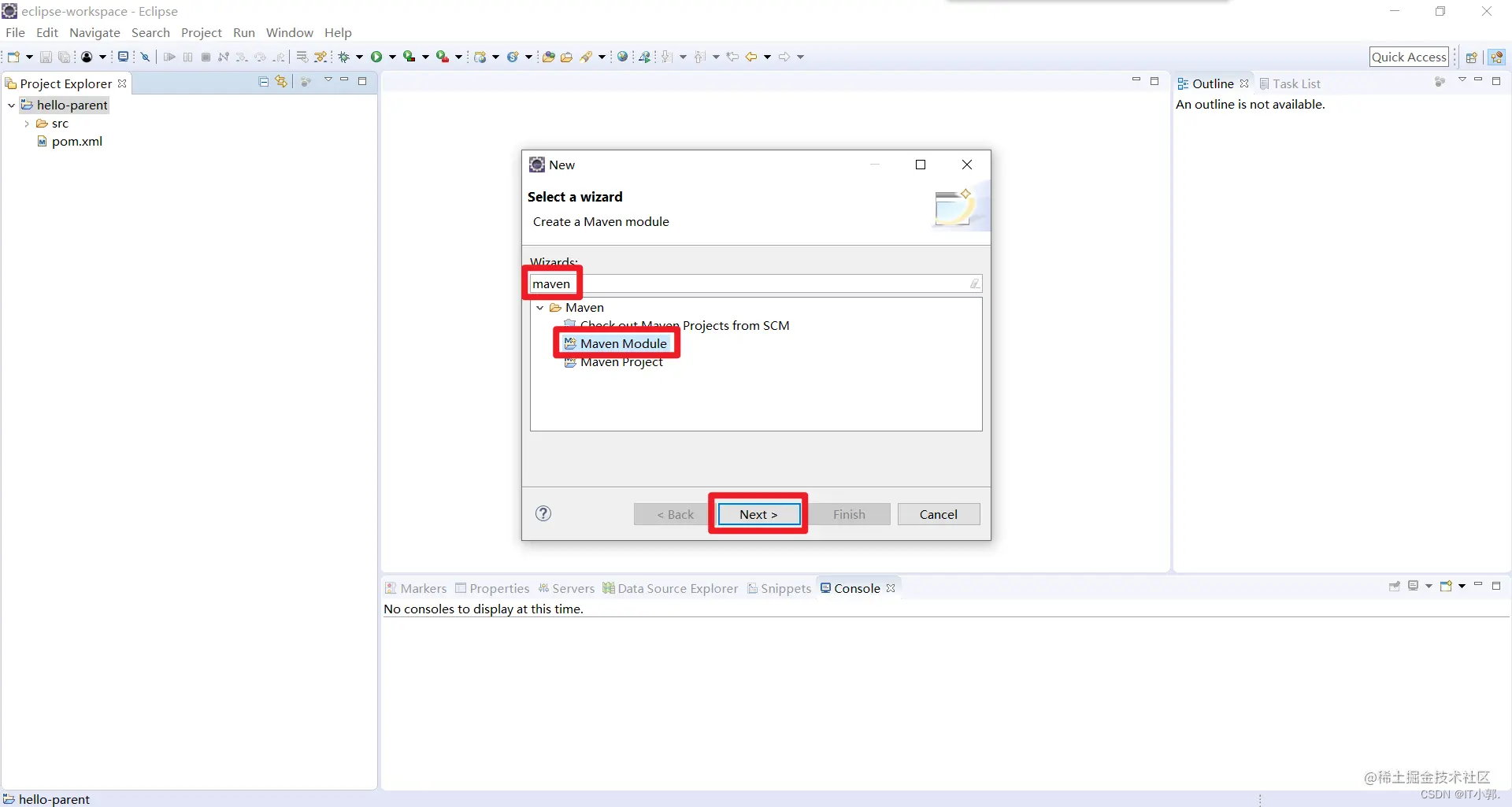Switch to the Data Source Explorer tab
The height and width of the screenshot is (807, 1512).
(x=670, y=588)
